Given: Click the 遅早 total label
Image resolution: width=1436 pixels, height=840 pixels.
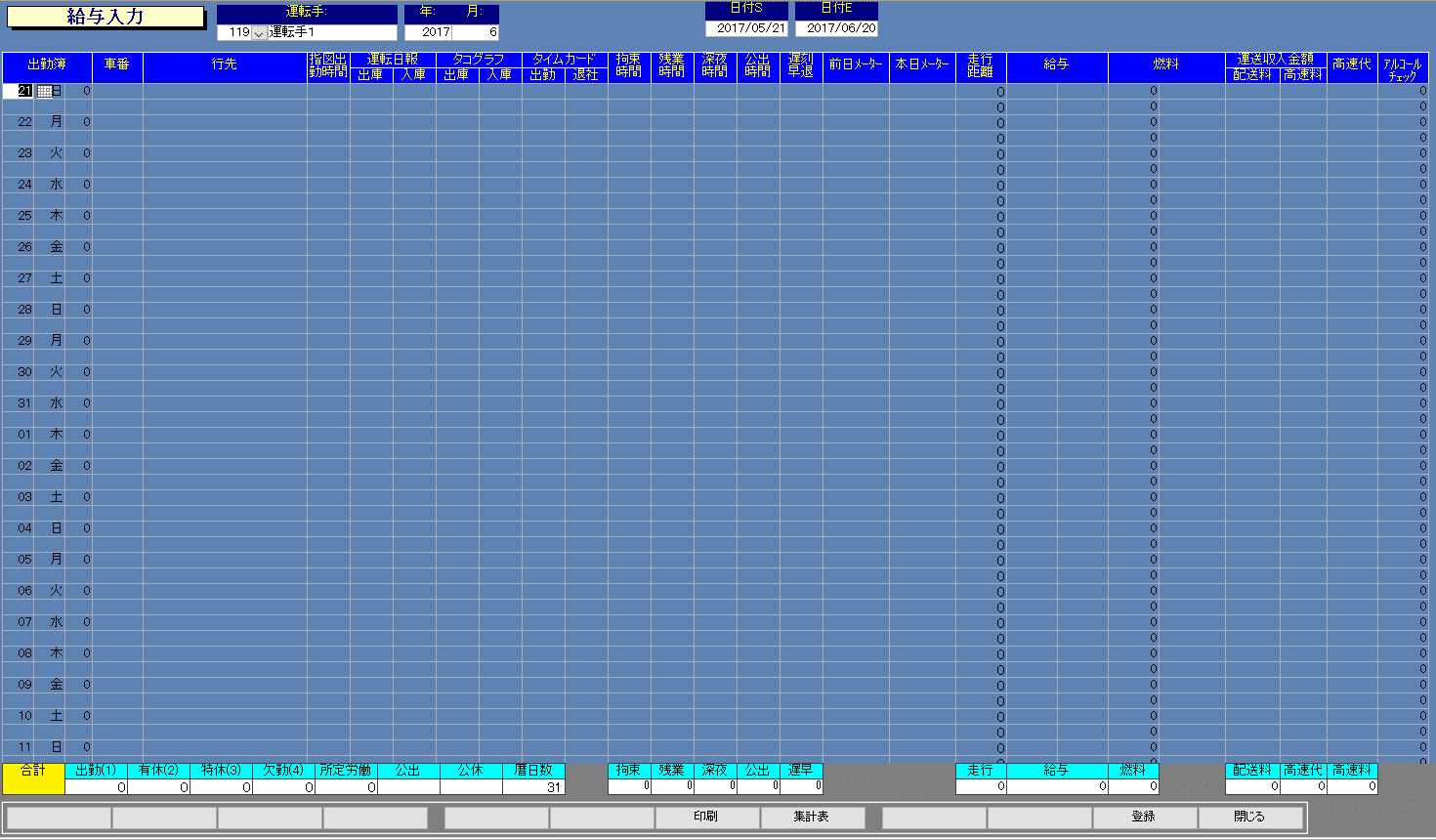Looking at the screenshot, I should pyautogui.click(x=801, y=771).
